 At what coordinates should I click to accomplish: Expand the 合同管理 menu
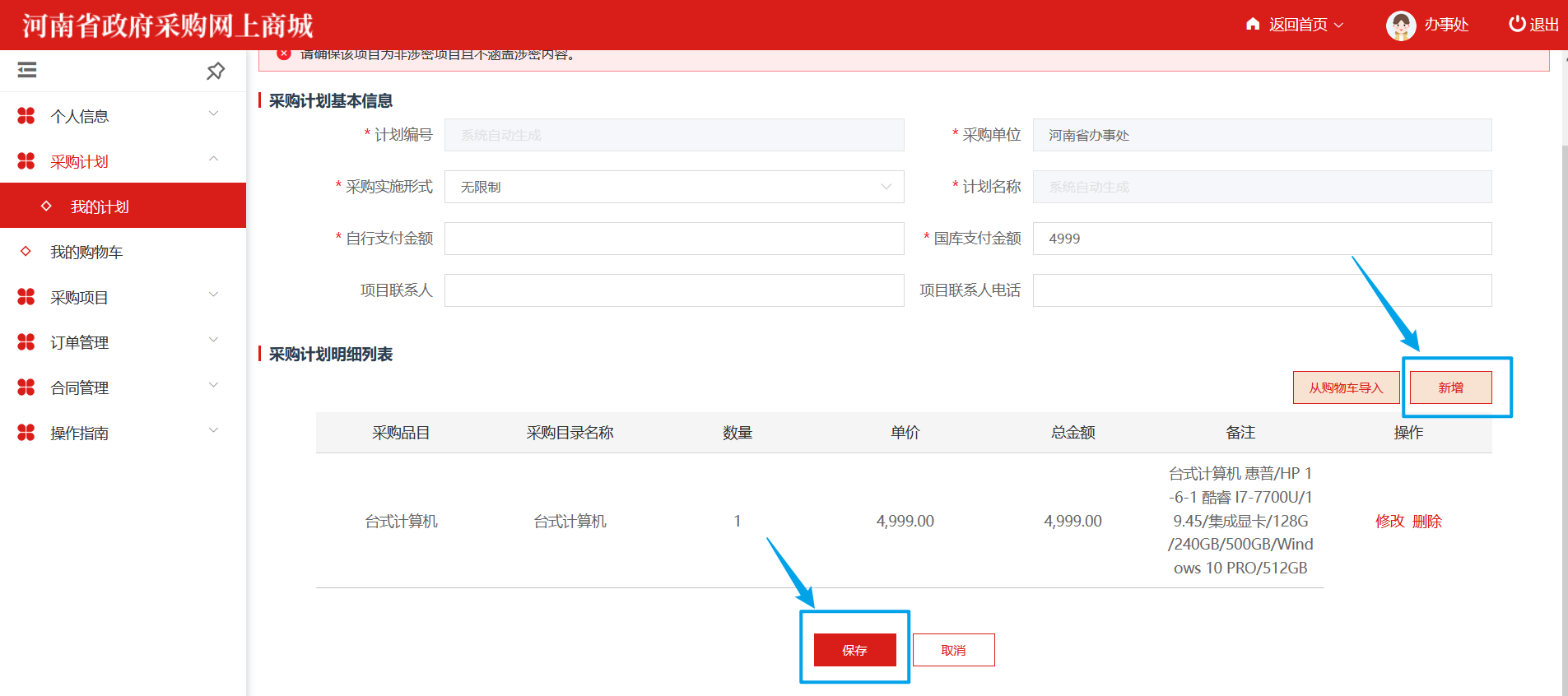click(80, 387)
